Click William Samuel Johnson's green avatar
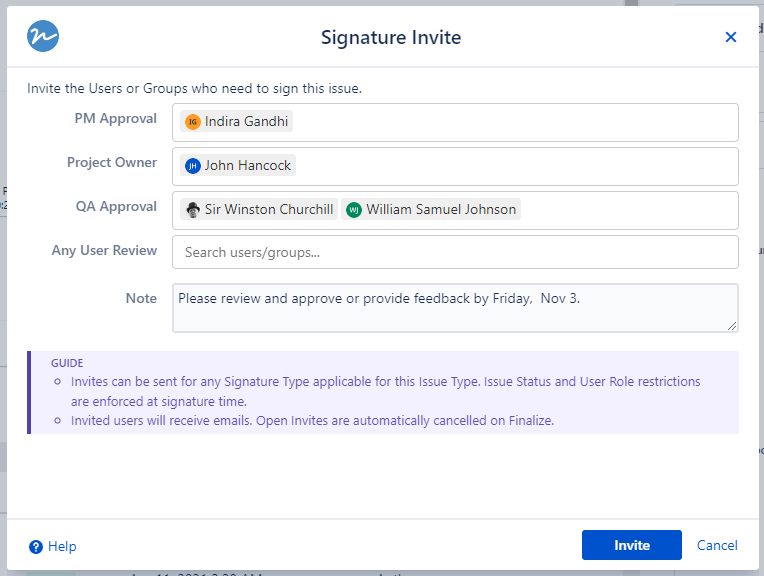Image resolution: width=764 pixels, height=576 pixels. [x=354, y=210]
